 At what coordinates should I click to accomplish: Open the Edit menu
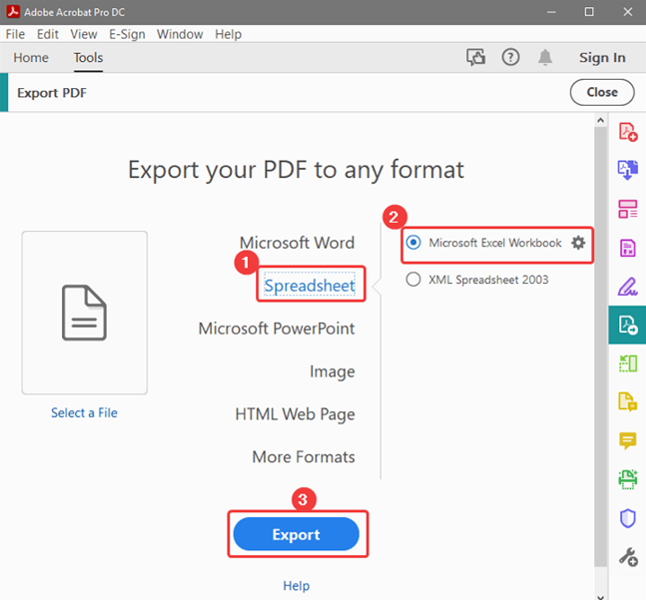coord(48,34)
